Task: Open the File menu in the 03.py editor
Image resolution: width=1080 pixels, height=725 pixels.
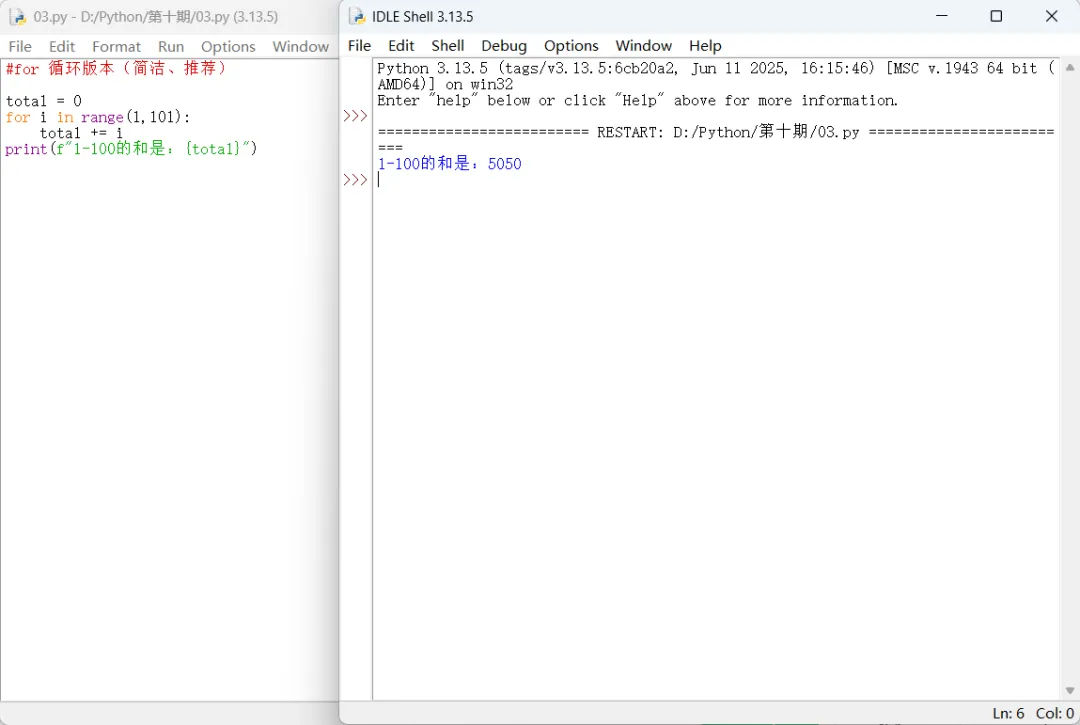Action: [x=20, y=46]
